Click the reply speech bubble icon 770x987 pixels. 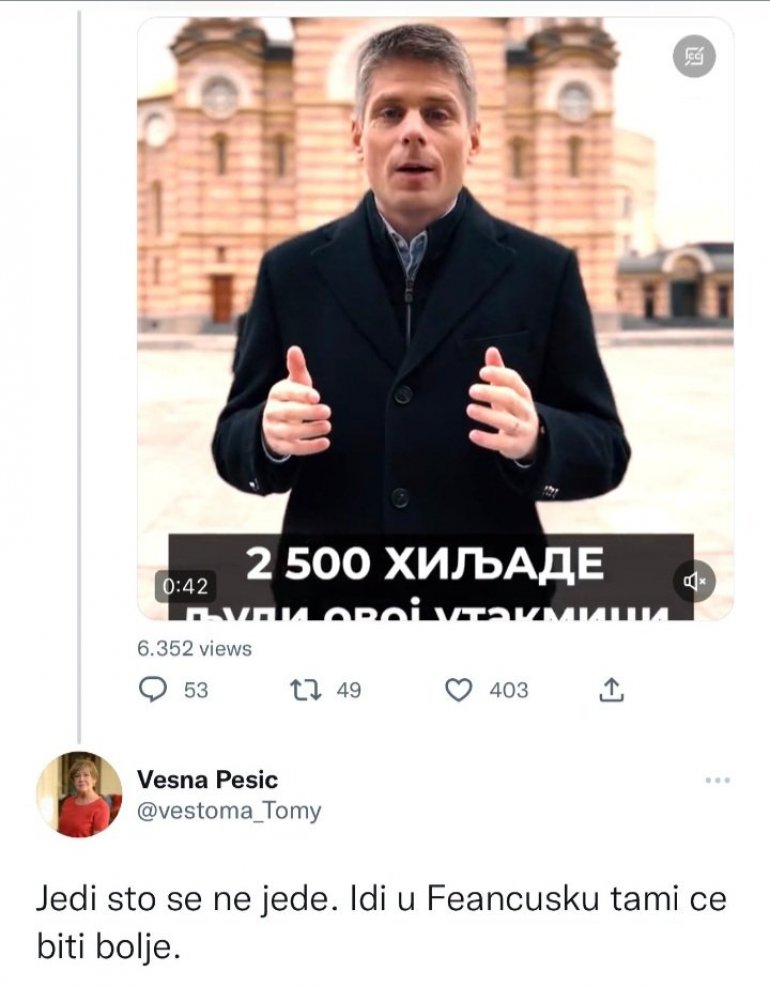click(151, 690)
